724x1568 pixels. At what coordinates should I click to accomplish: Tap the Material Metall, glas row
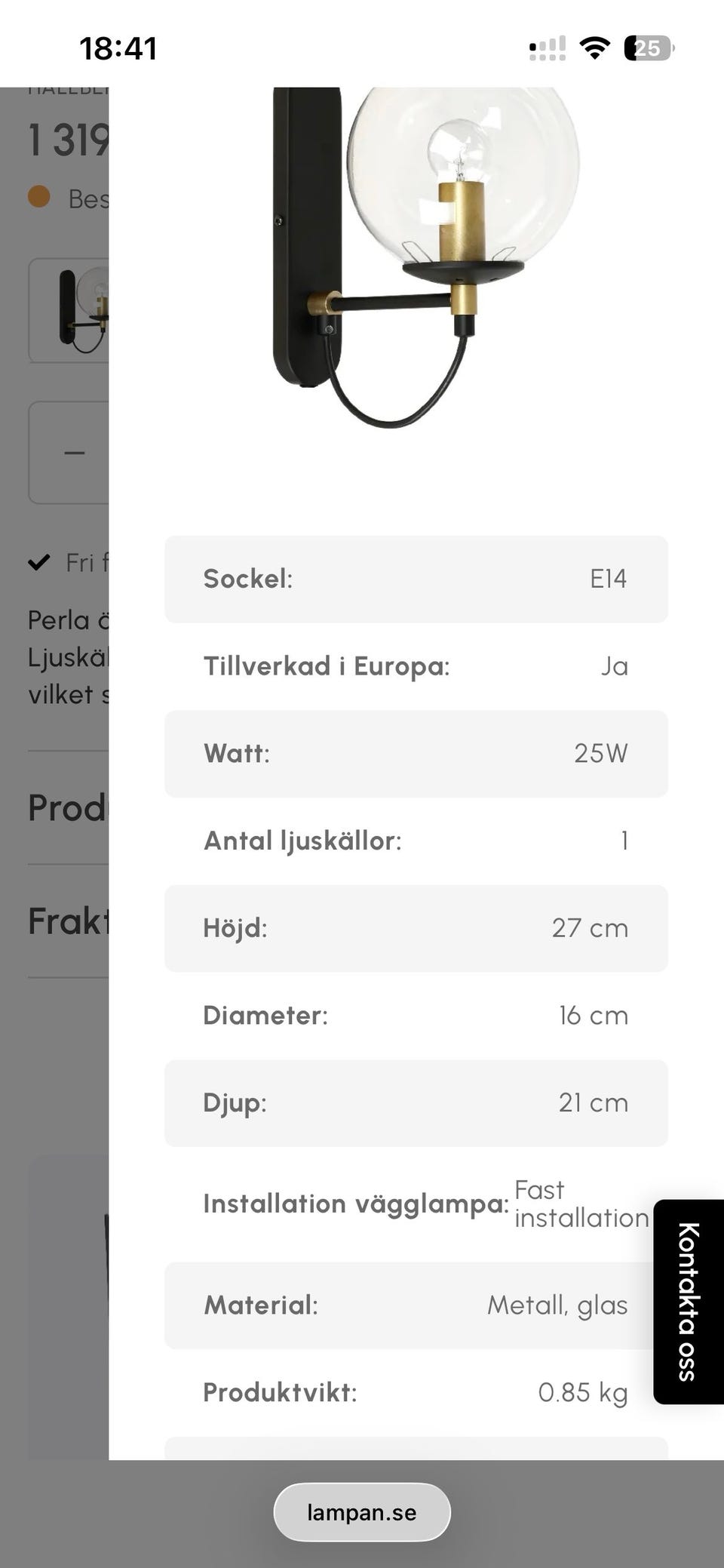416,1305
